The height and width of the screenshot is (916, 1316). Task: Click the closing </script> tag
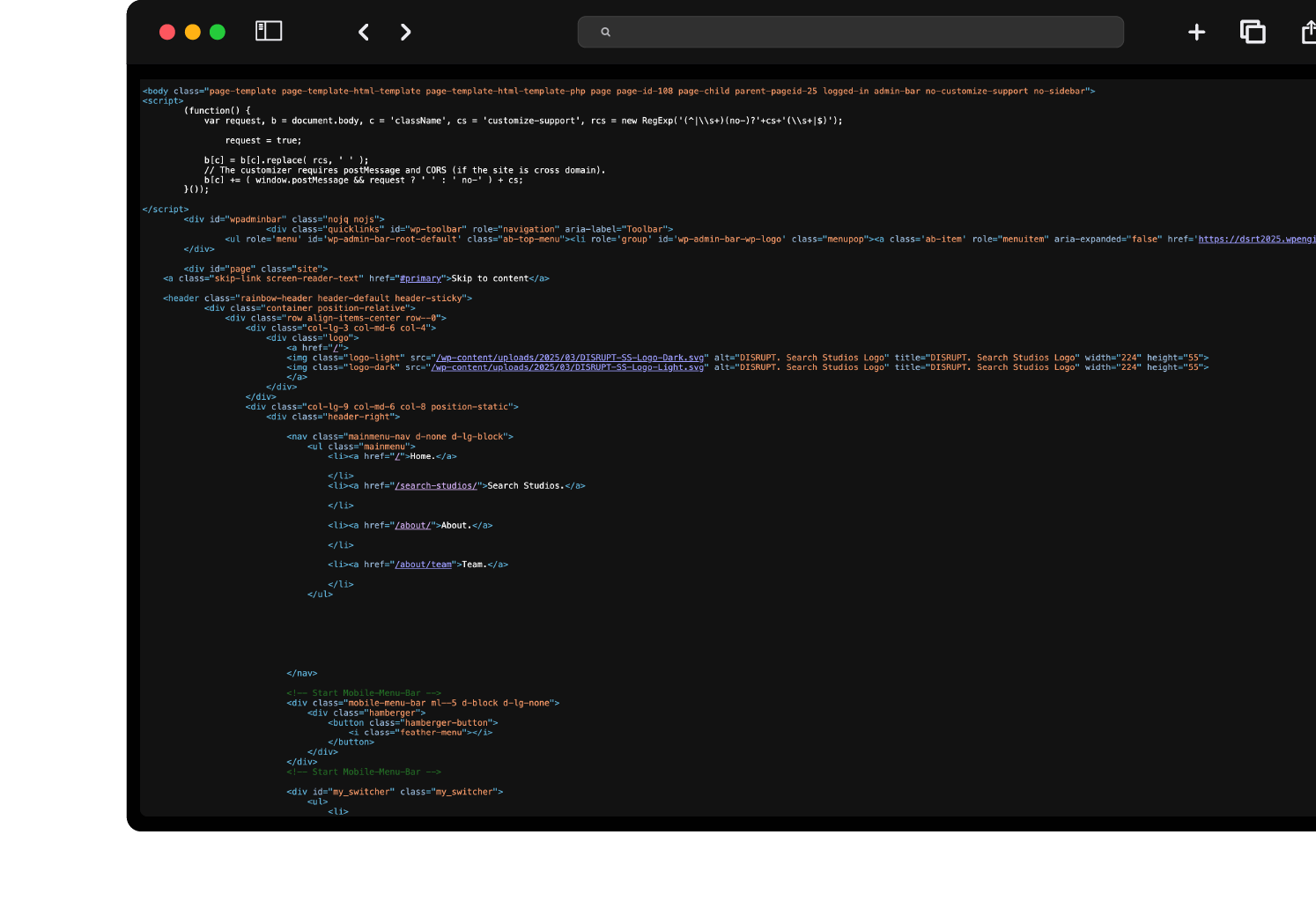point(166,209)
